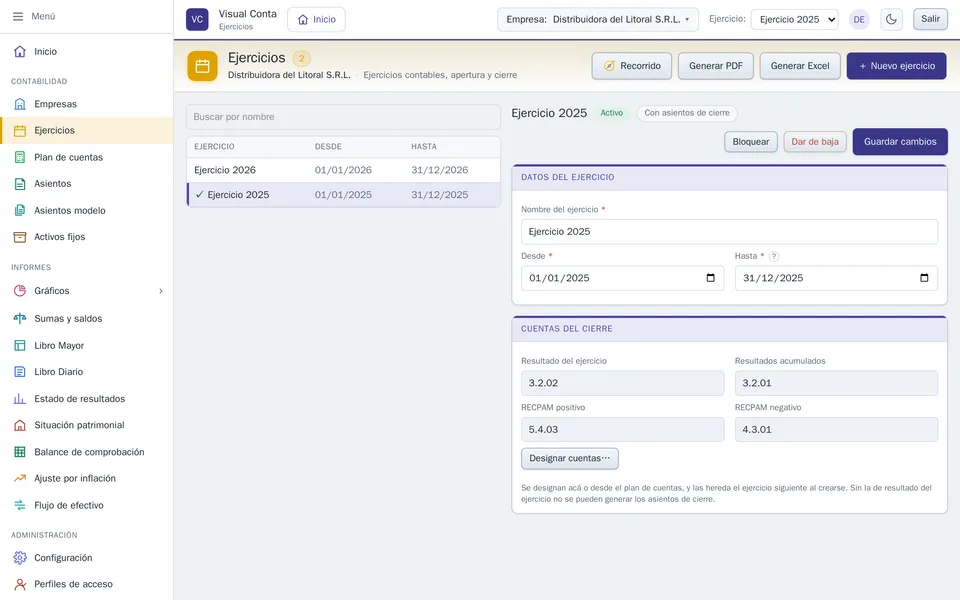Click the Ajuste por inflación trend icon
Viewport: 960px width, 600px height.
[20, 478]
